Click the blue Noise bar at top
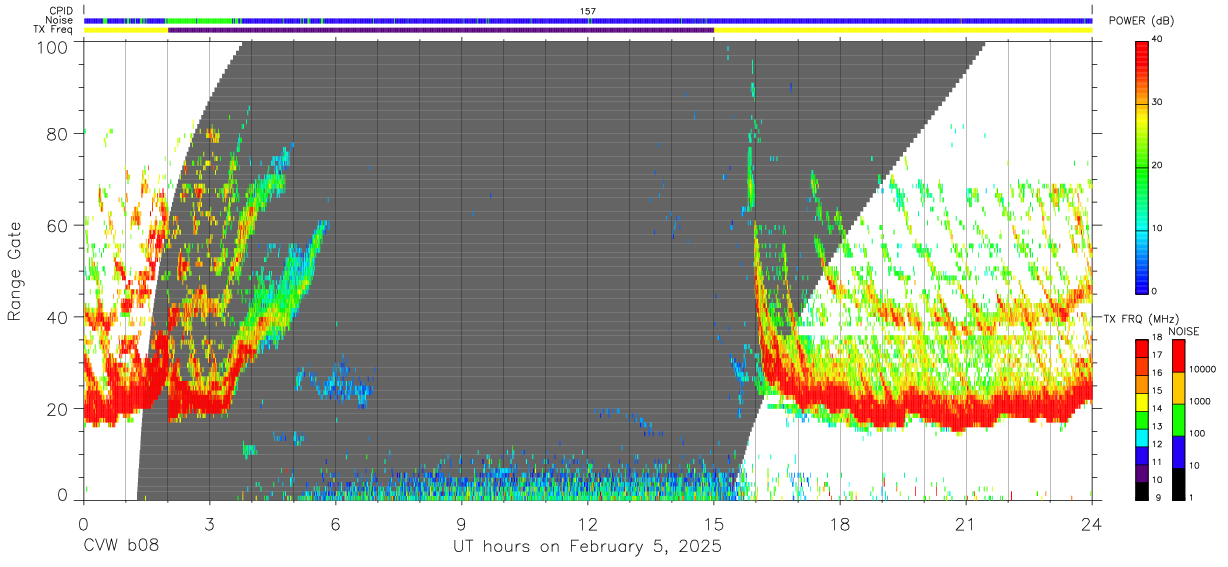 click(x=588, y=20)
